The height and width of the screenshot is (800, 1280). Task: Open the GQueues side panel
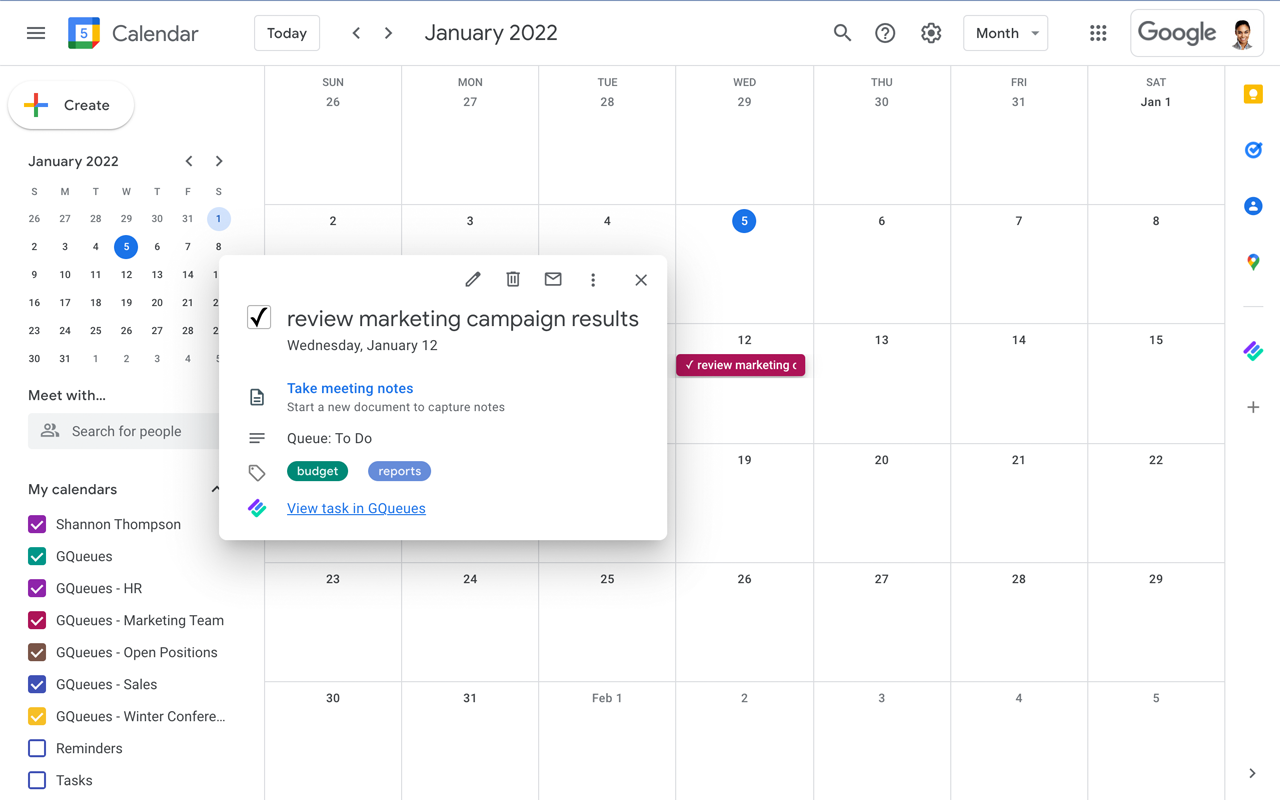coord(1253,351)
